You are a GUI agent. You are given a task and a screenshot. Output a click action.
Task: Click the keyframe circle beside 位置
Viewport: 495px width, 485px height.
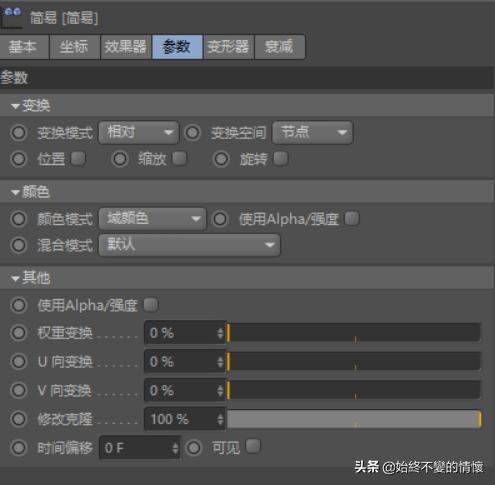point(19,159)
